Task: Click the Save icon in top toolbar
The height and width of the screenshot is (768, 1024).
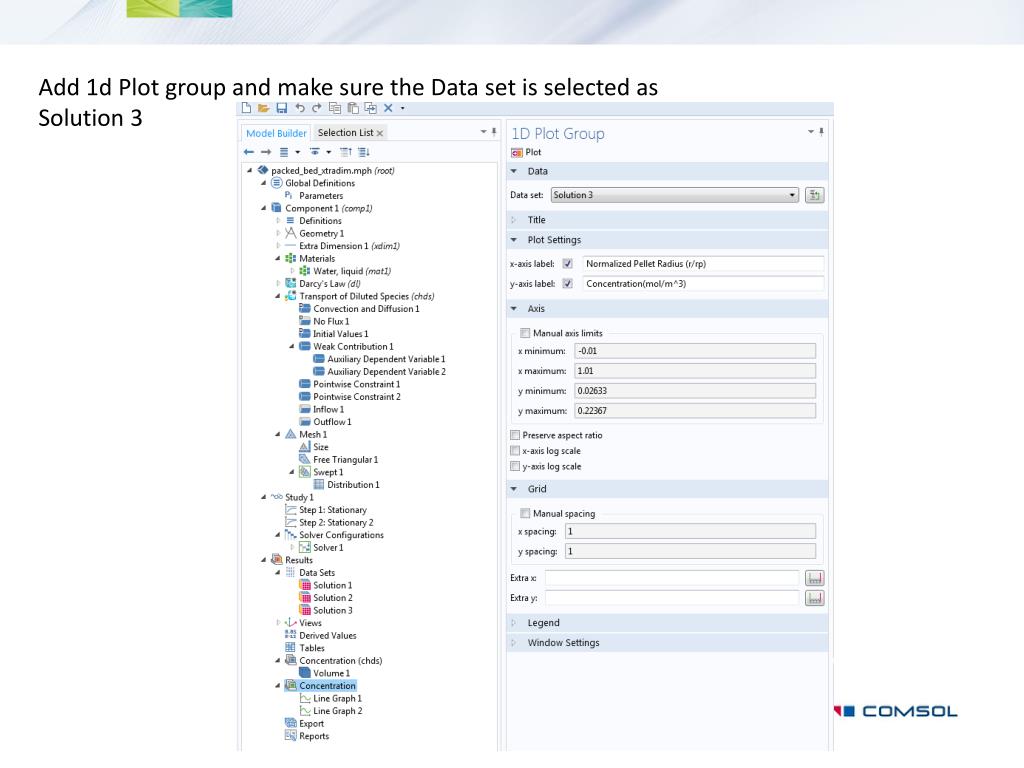Action: click(x=282, y=108)
